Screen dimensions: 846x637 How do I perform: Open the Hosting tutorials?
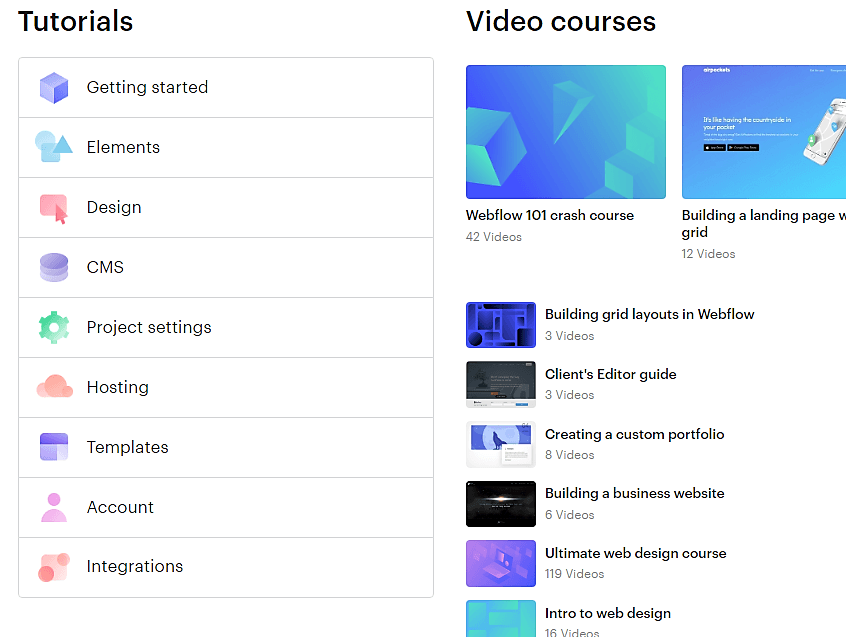[x=226, y=387]
